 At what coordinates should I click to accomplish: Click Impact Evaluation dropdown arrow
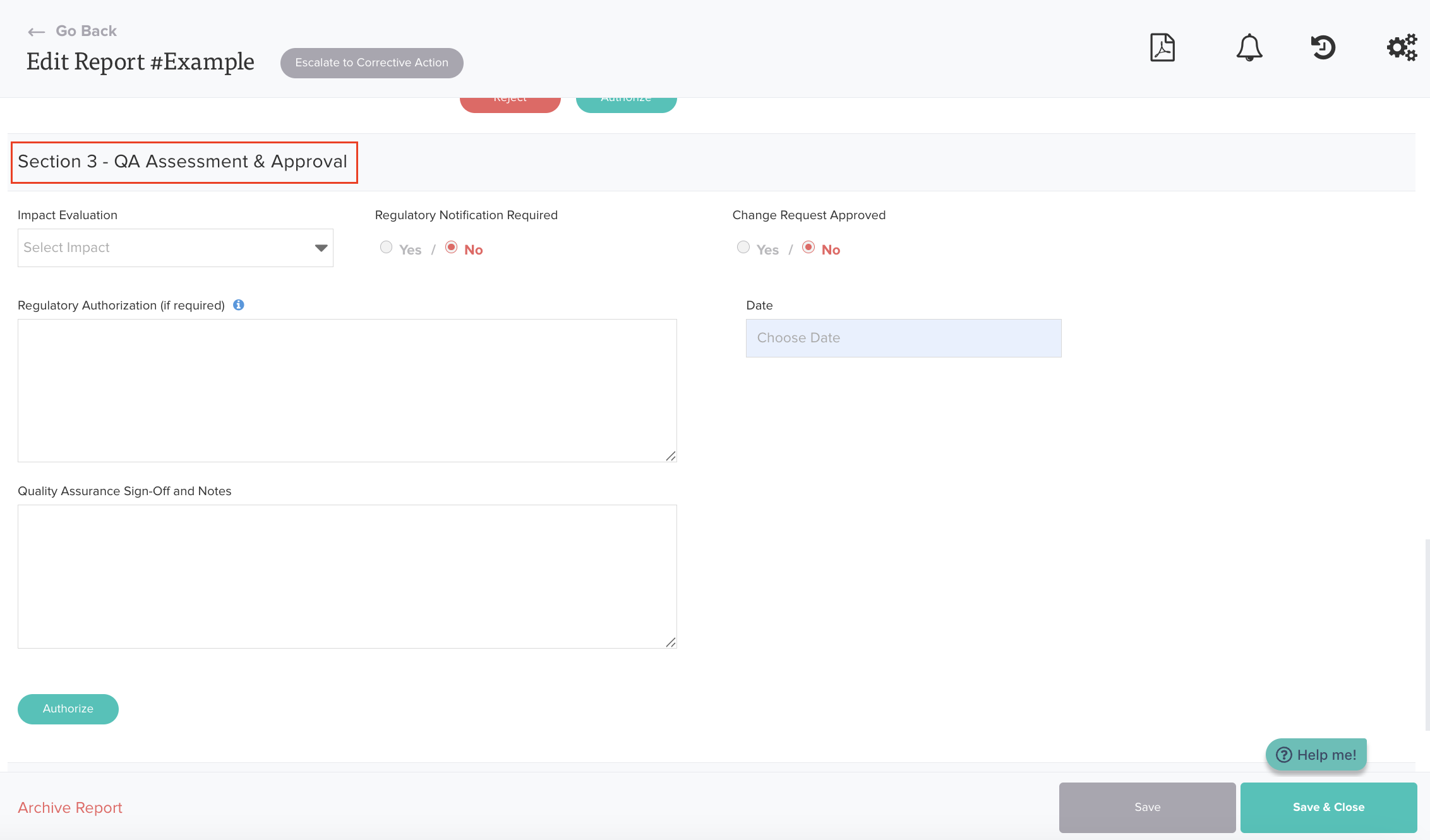tap(321, 248)
